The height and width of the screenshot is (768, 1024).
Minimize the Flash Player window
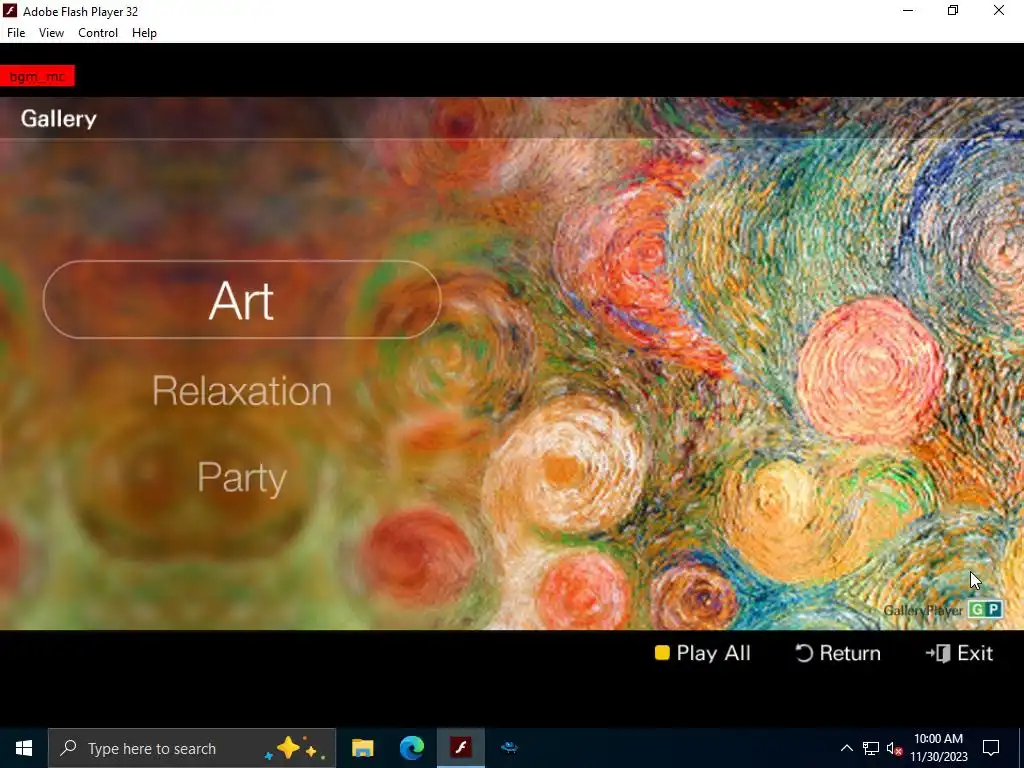[x=908, y=10]
